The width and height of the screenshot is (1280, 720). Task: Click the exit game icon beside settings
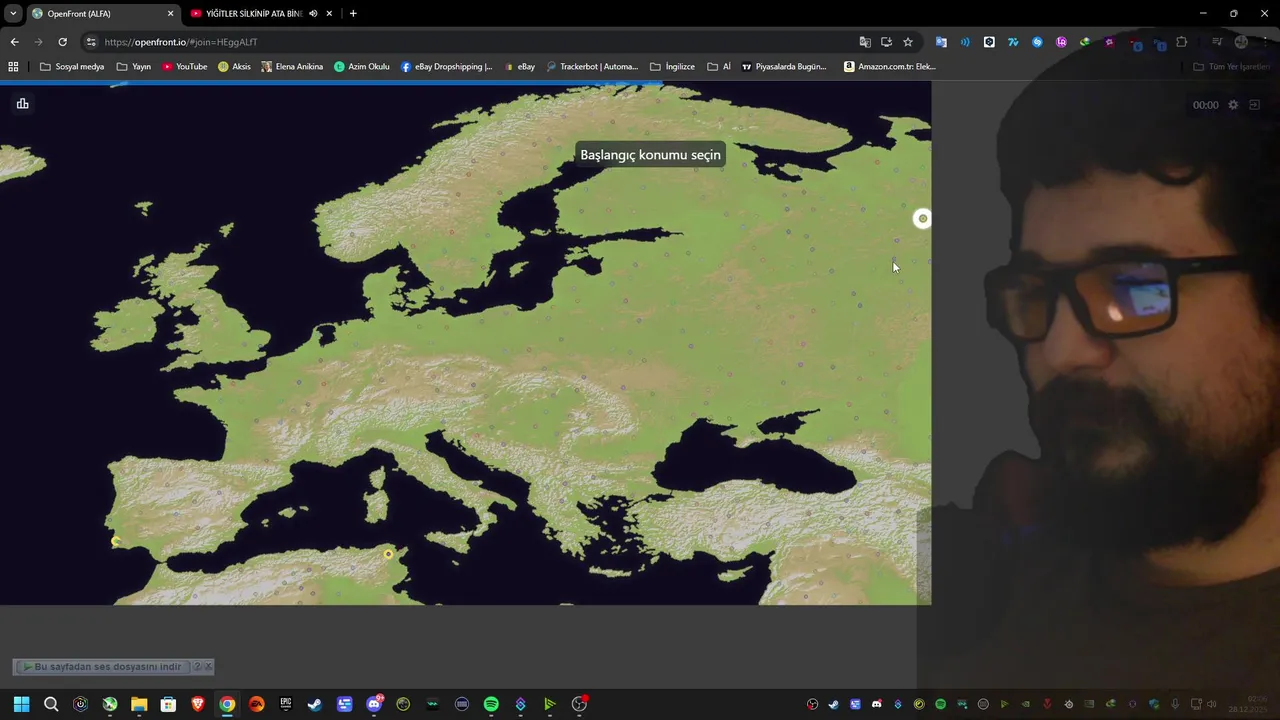1255,105
